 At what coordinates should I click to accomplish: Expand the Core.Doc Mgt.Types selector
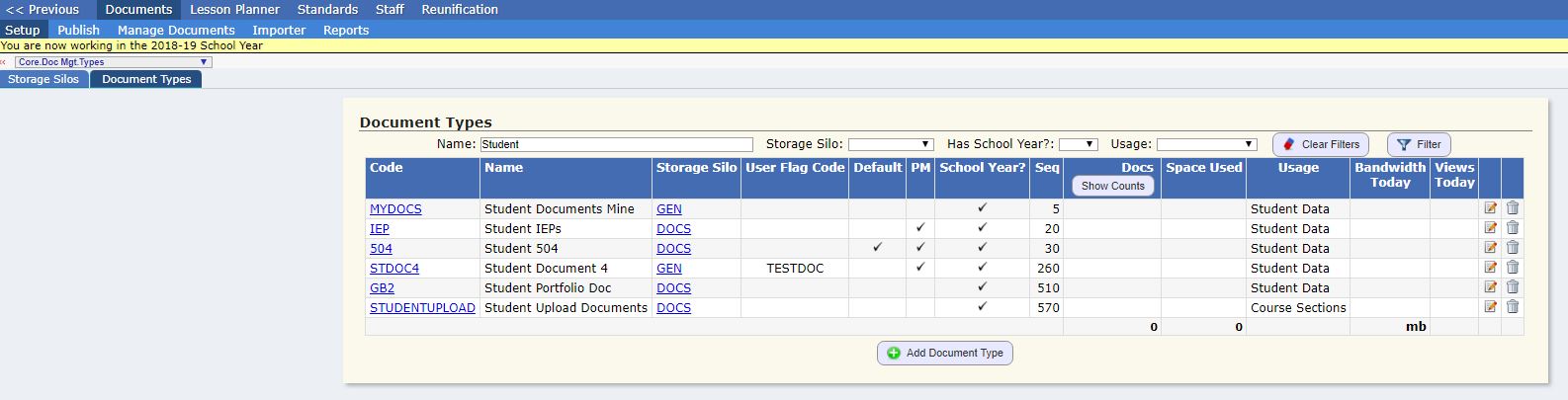(x=114, y=62)
